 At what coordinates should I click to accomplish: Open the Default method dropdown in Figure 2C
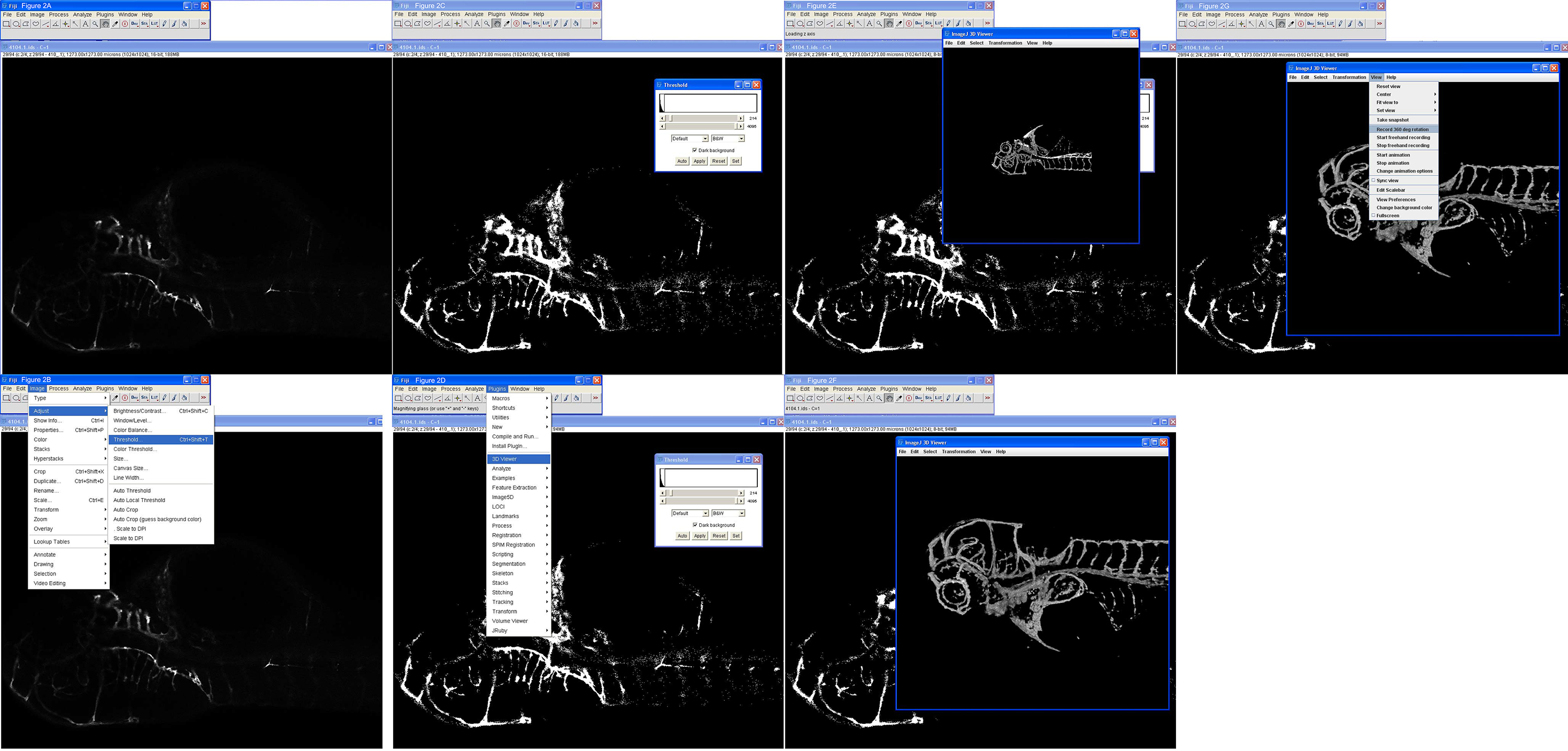[x=689, y=139]
